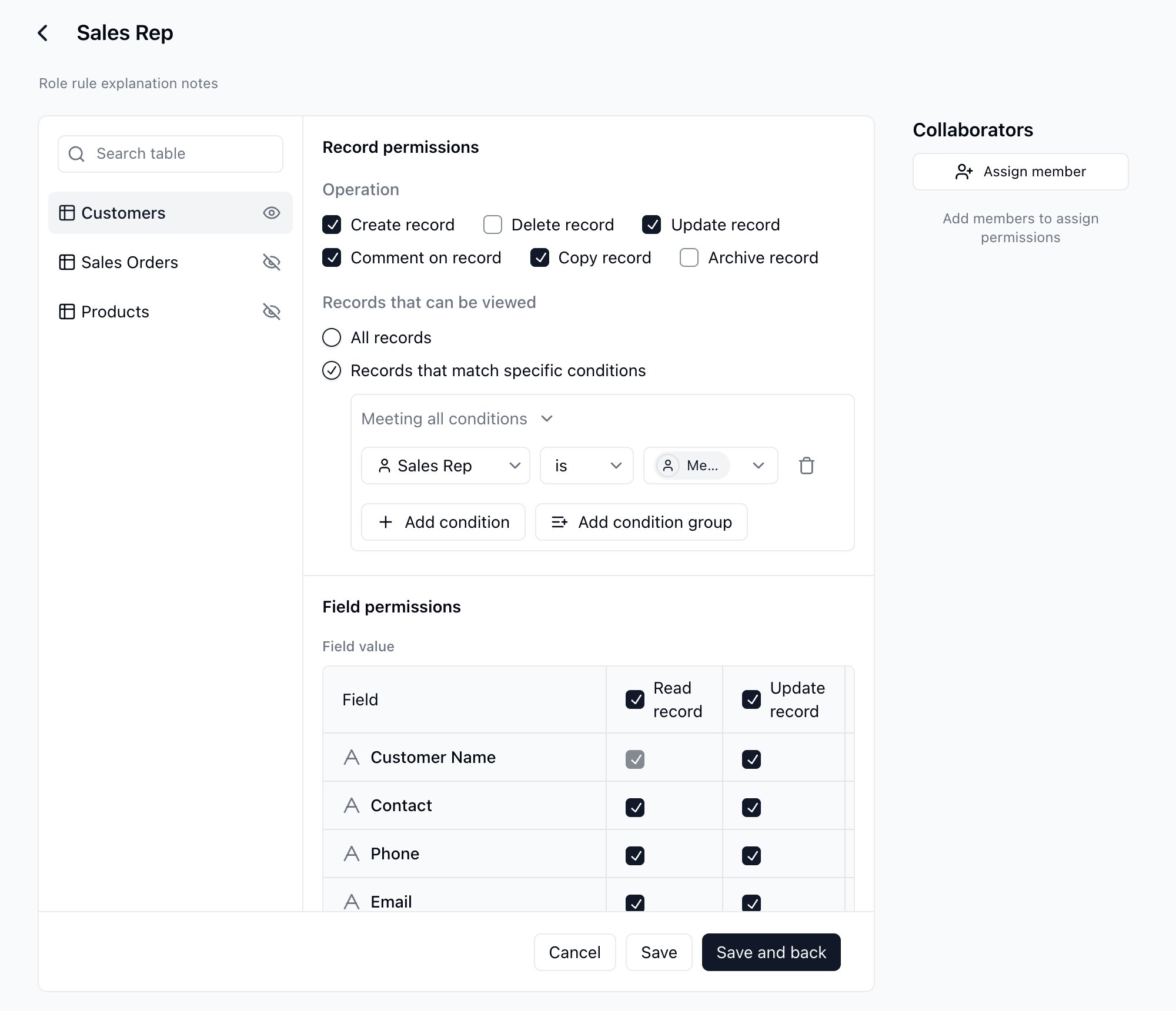Click the text-type icon beside Contact
The image size is (1176, 1011).
click(x=352, y=805)
